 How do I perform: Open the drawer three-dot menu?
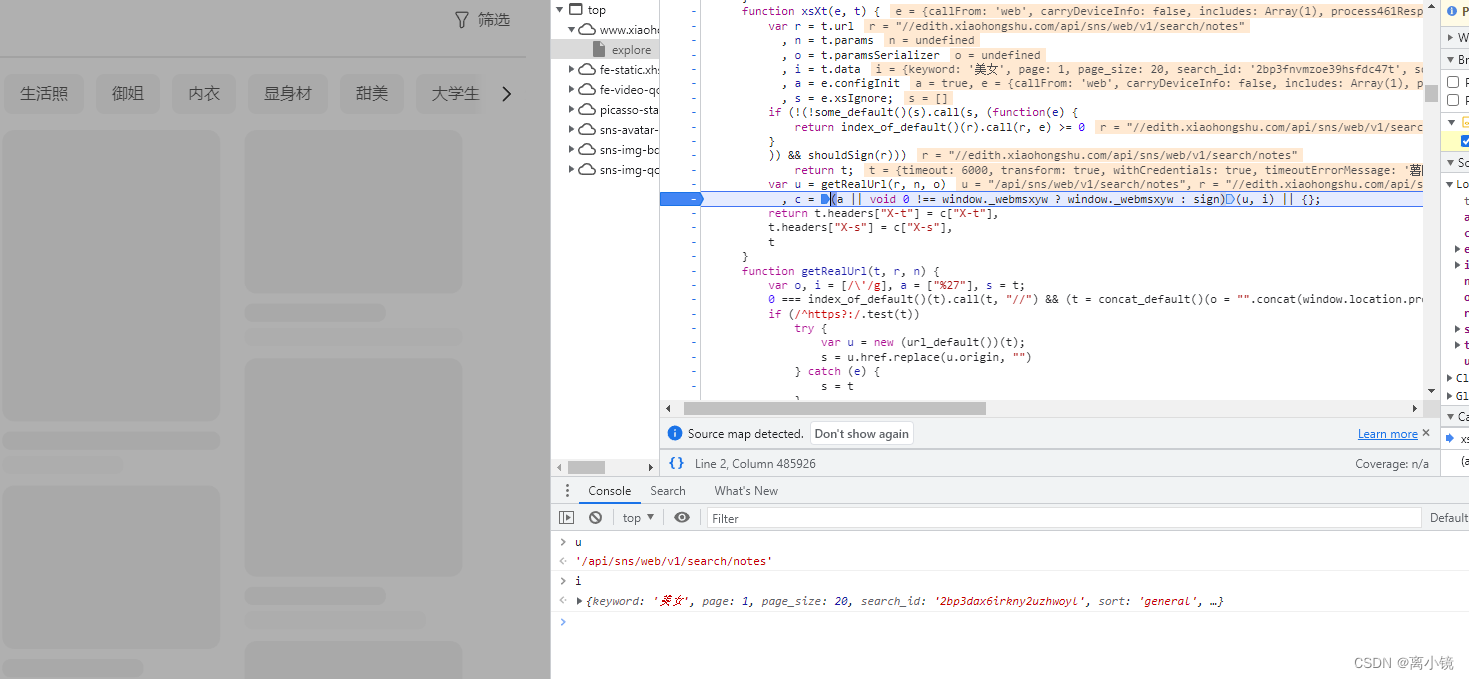(567, 491)
